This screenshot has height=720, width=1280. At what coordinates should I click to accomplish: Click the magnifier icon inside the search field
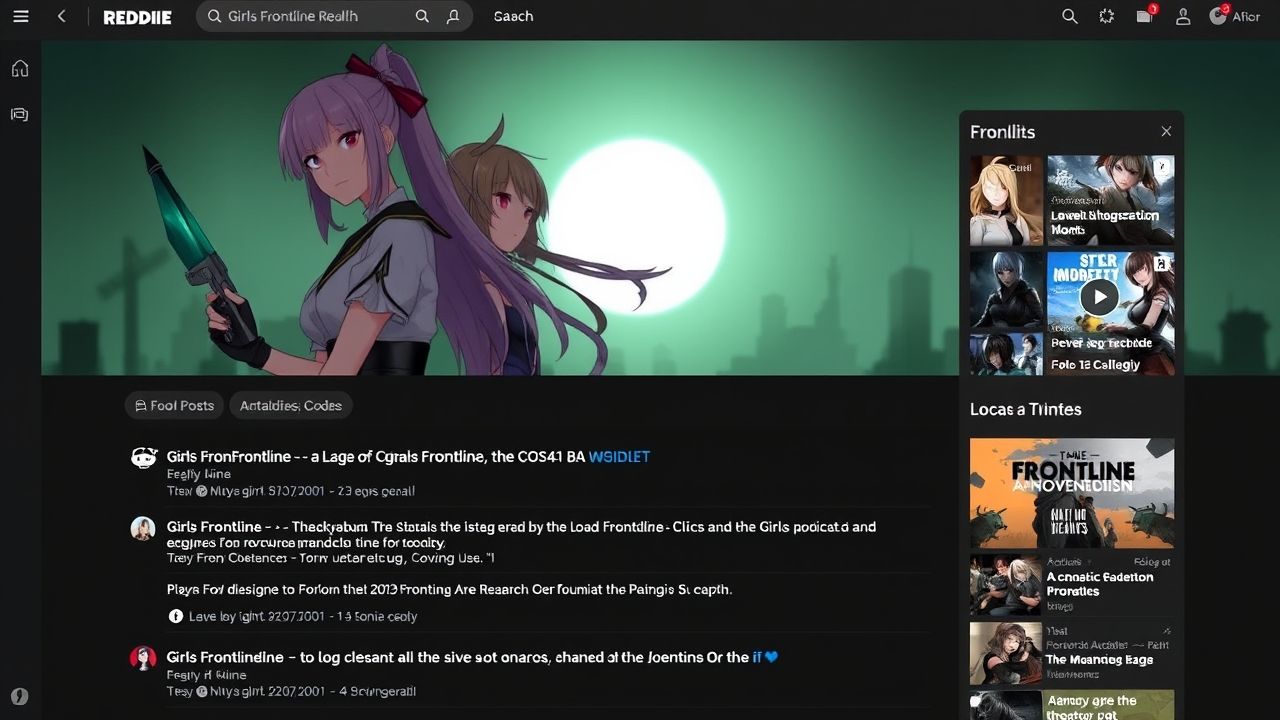pos(422,17)
